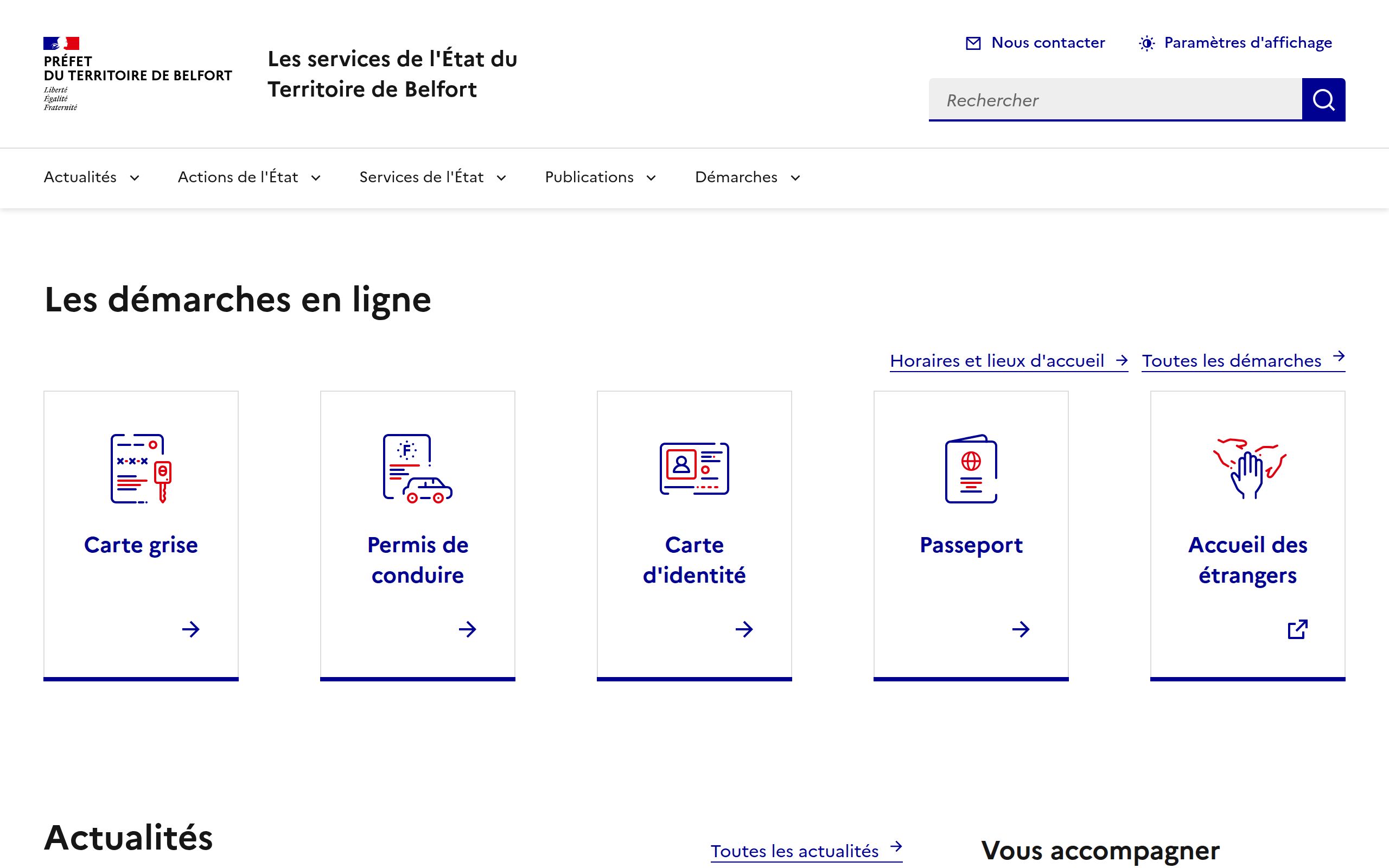The image size is (1389, 868).
Task: Open the Toutes les actualités link
Action: (806, 850)
